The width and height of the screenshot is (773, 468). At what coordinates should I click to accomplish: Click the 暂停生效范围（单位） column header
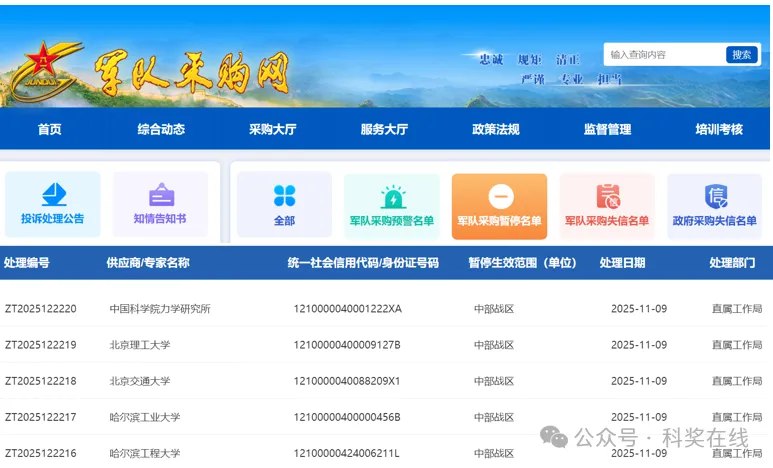click(523, 262)
